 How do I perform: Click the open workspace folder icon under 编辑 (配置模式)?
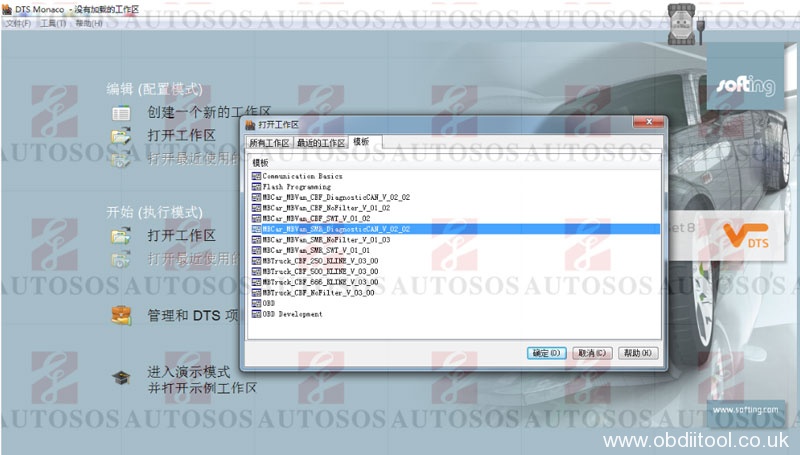(x=121, y=136)
